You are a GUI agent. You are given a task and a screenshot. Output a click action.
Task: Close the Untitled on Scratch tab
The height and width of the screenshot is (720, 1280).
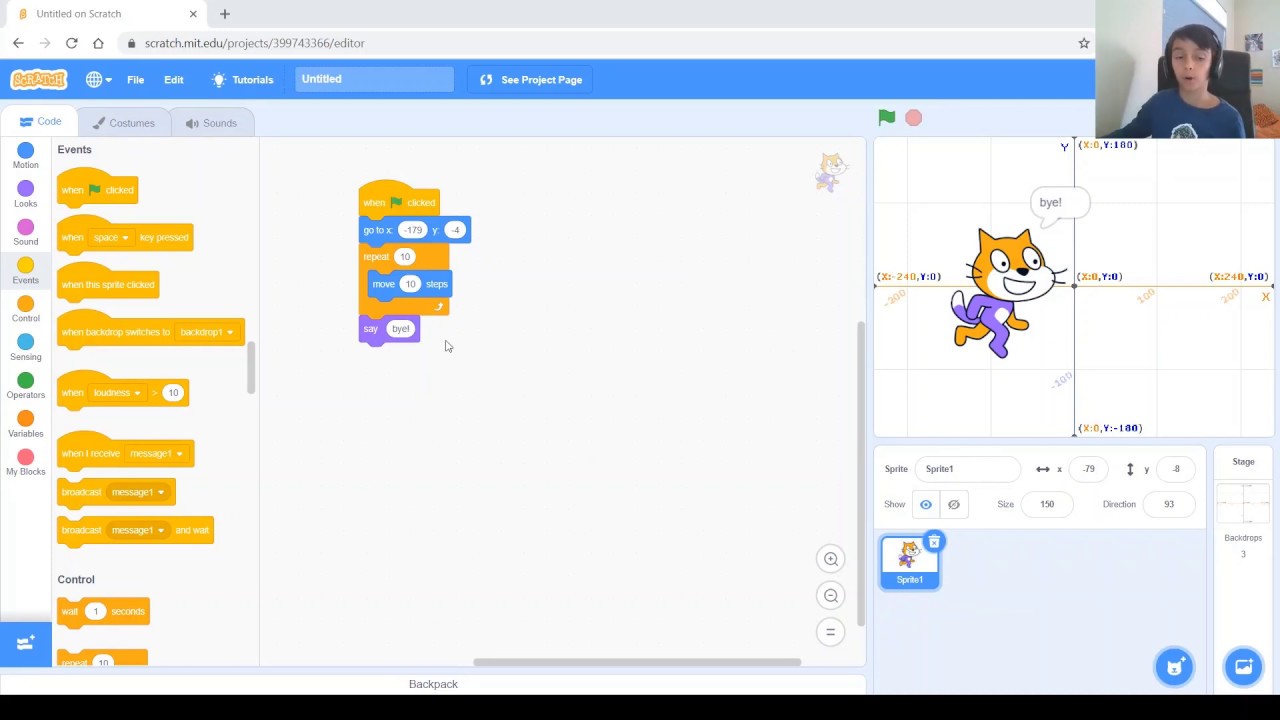point(193,14)
